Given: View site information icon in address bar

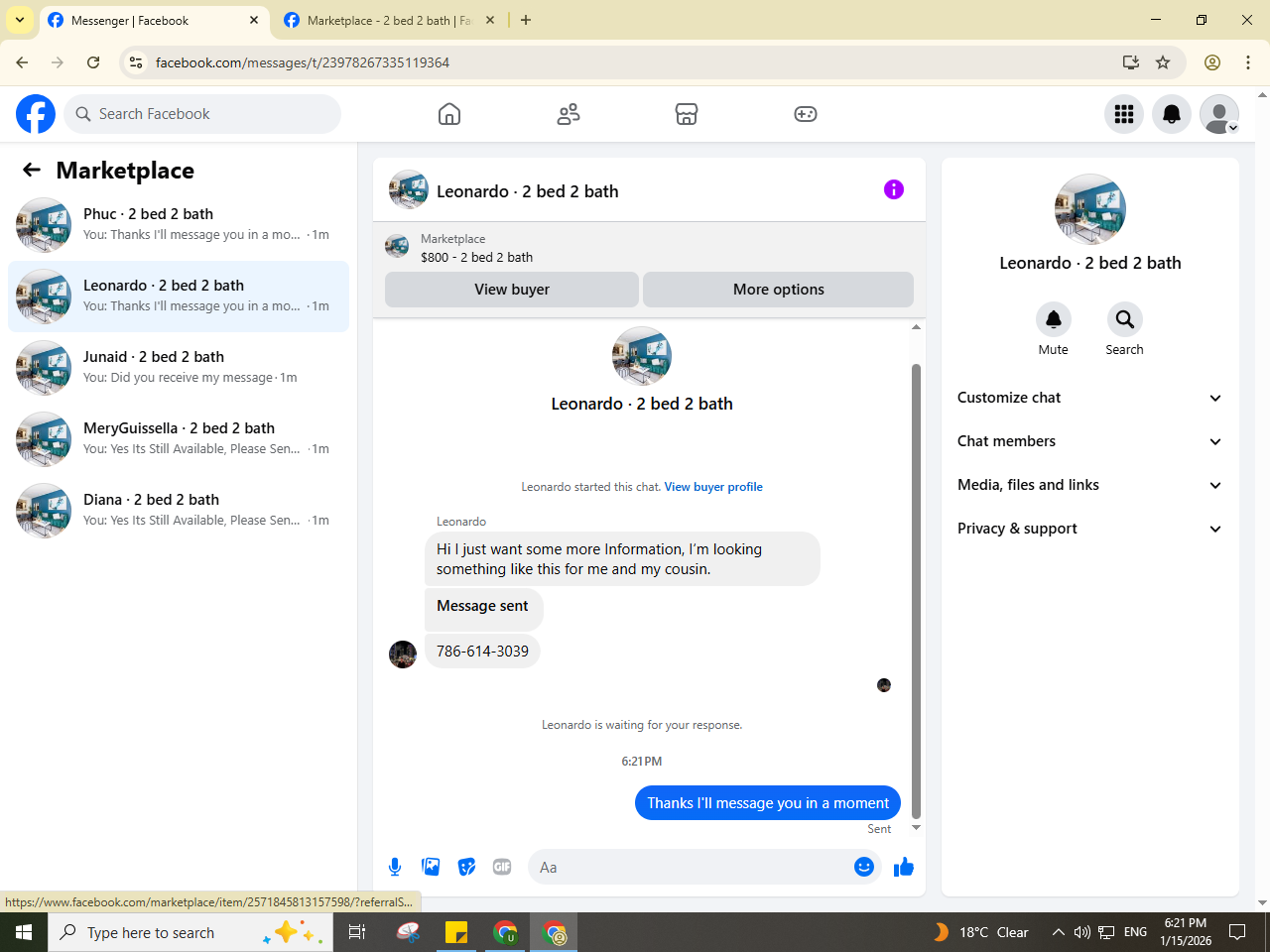Looking at the screenshot, I should 137,62.
